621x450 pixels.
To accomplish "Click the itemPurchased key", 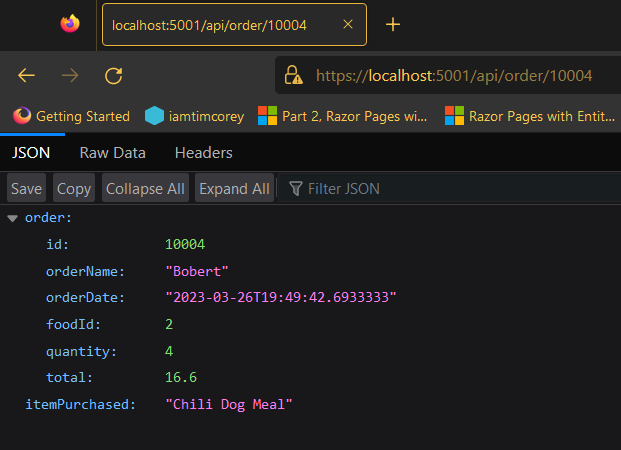I will [x=80, y=404].
